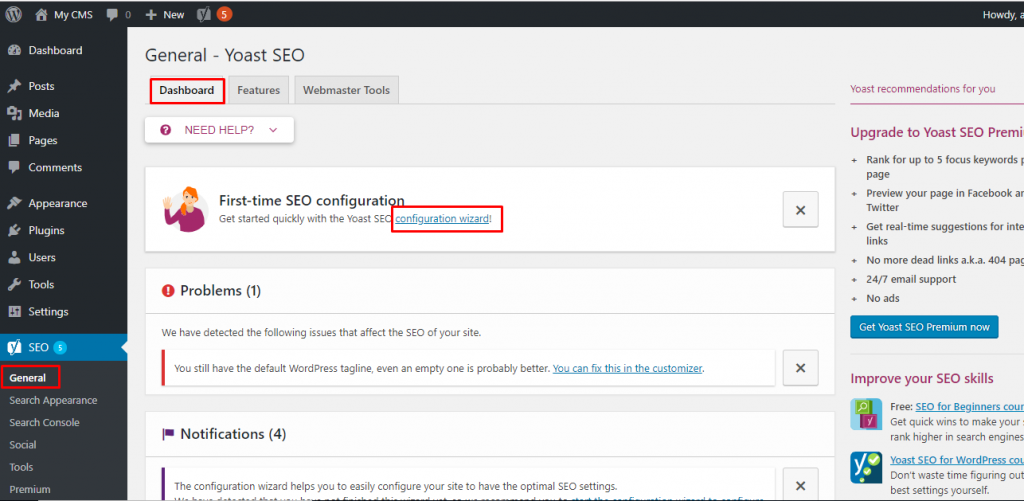Screen dimensions: 1024x501
Task: Click Get Yoast SEO Premium now button
Action: [924, 327]
